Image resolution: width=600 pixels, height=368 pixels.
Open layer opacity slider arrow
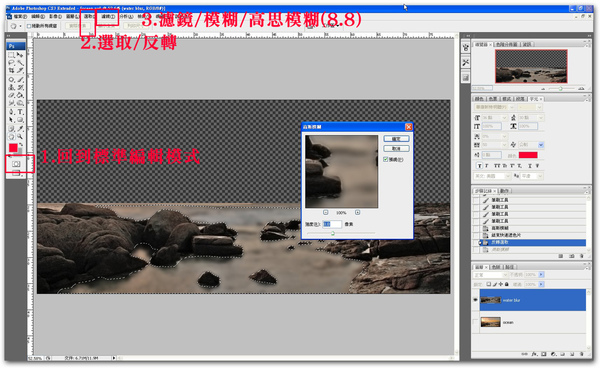tap(541, 275)
